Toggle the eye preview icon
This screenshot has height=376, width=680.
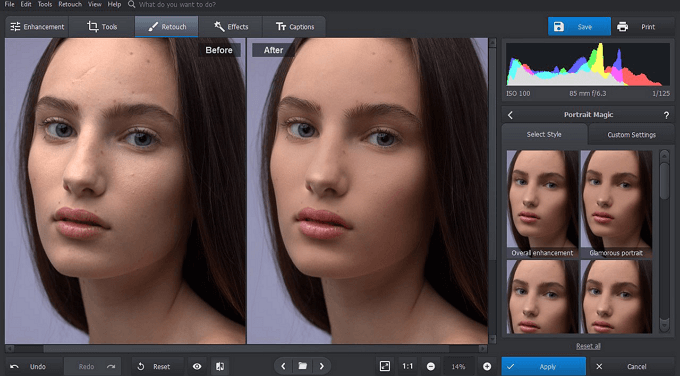click(197, 366)
